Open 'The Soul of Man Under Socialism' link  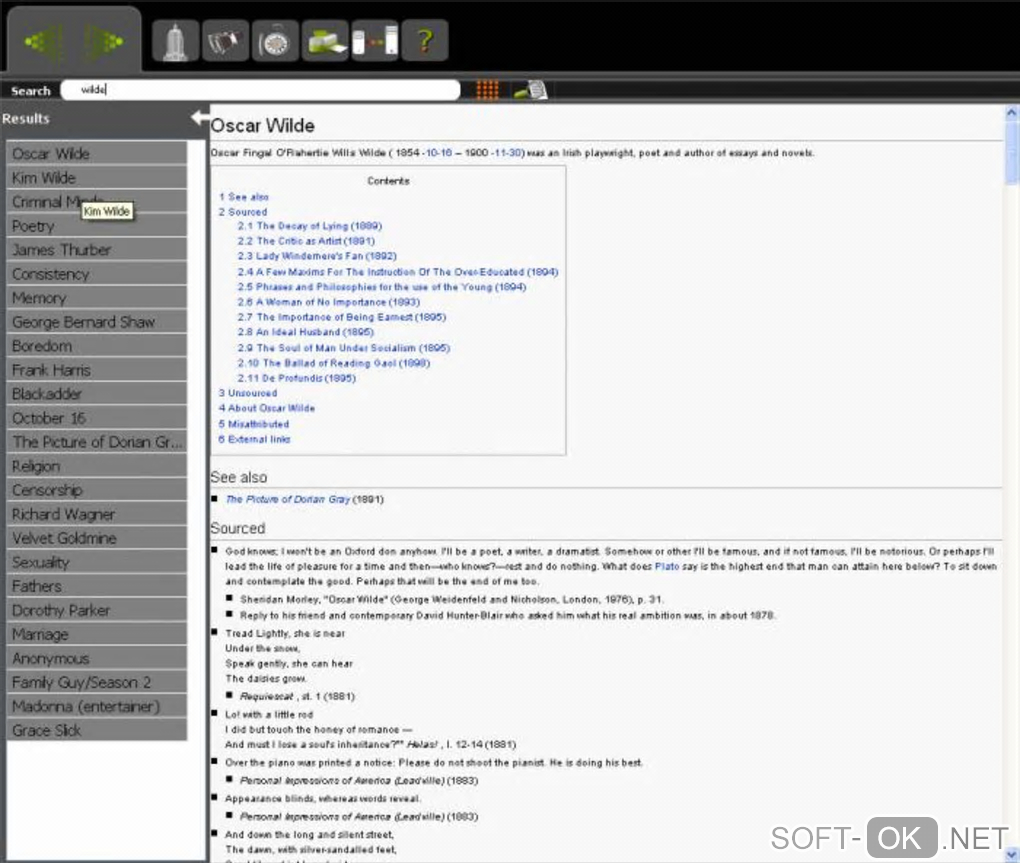click(x=343, y=348)
